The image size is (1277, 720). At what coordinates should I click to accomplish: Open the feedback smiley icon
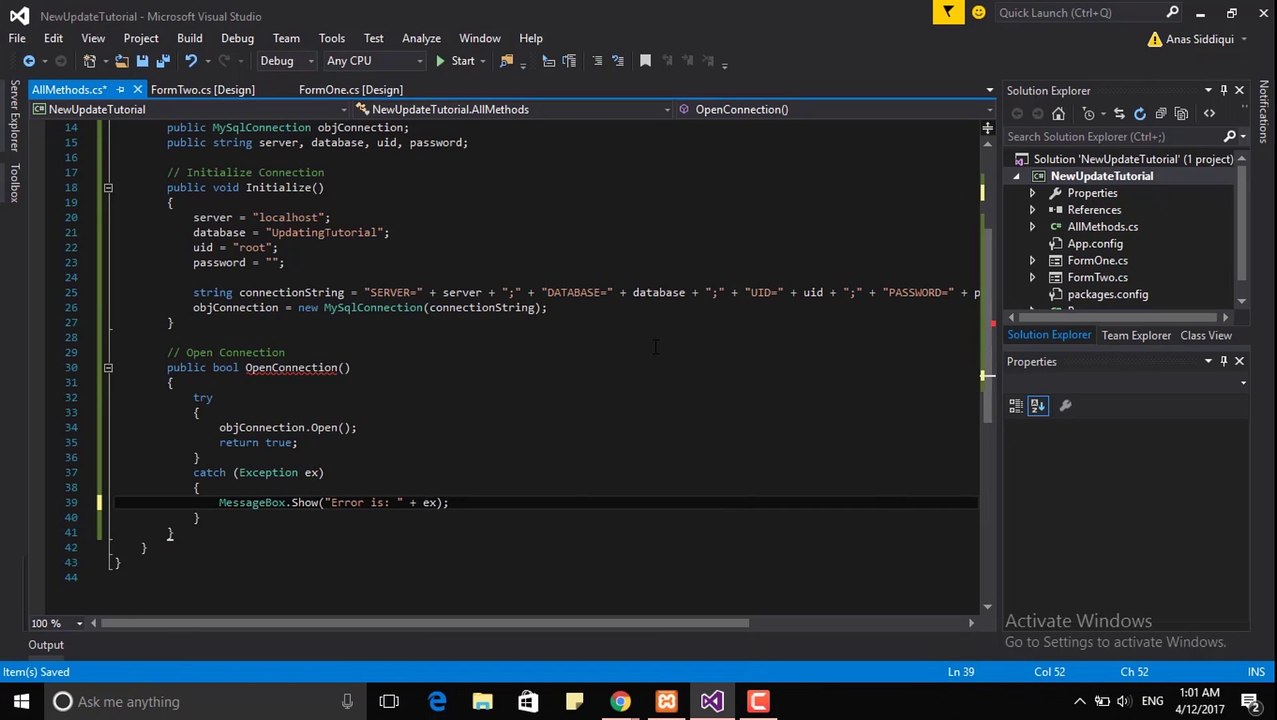(x=978, y=13)
